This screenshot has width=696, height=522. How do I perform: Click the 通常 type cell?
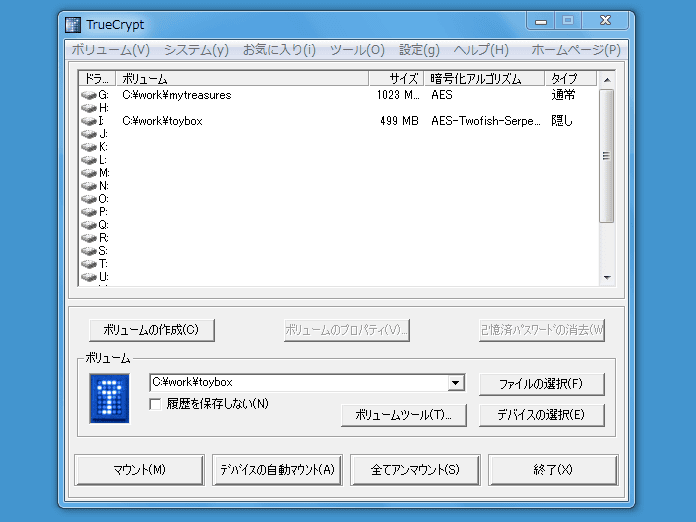[563, 95]
